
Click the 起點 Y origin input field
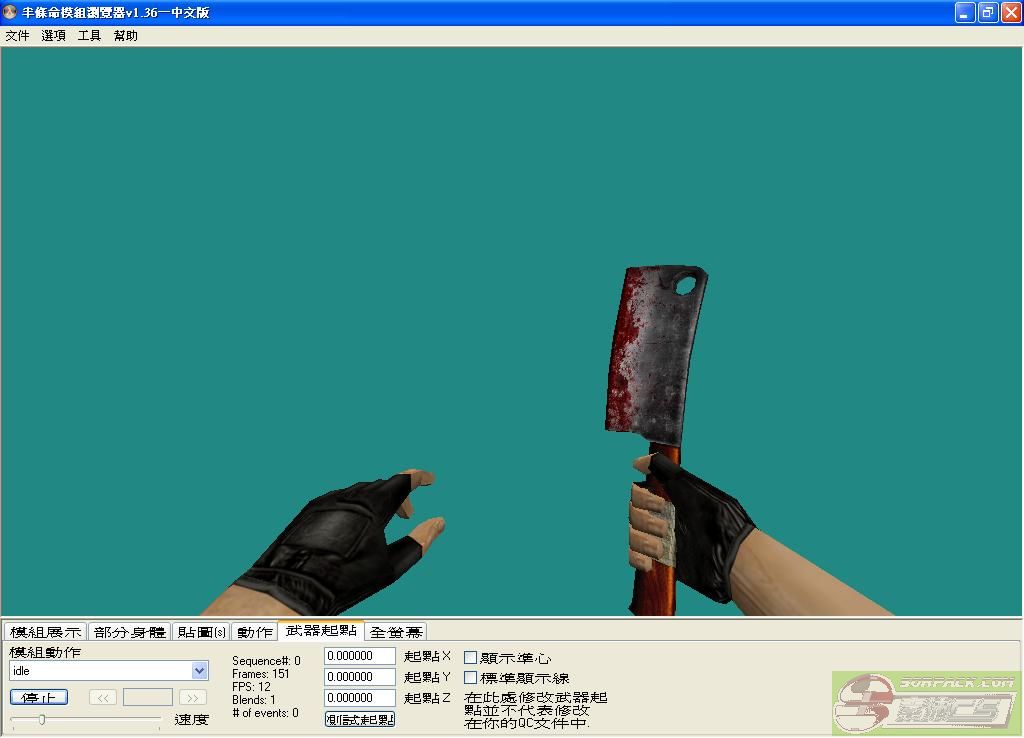(359, 677)
